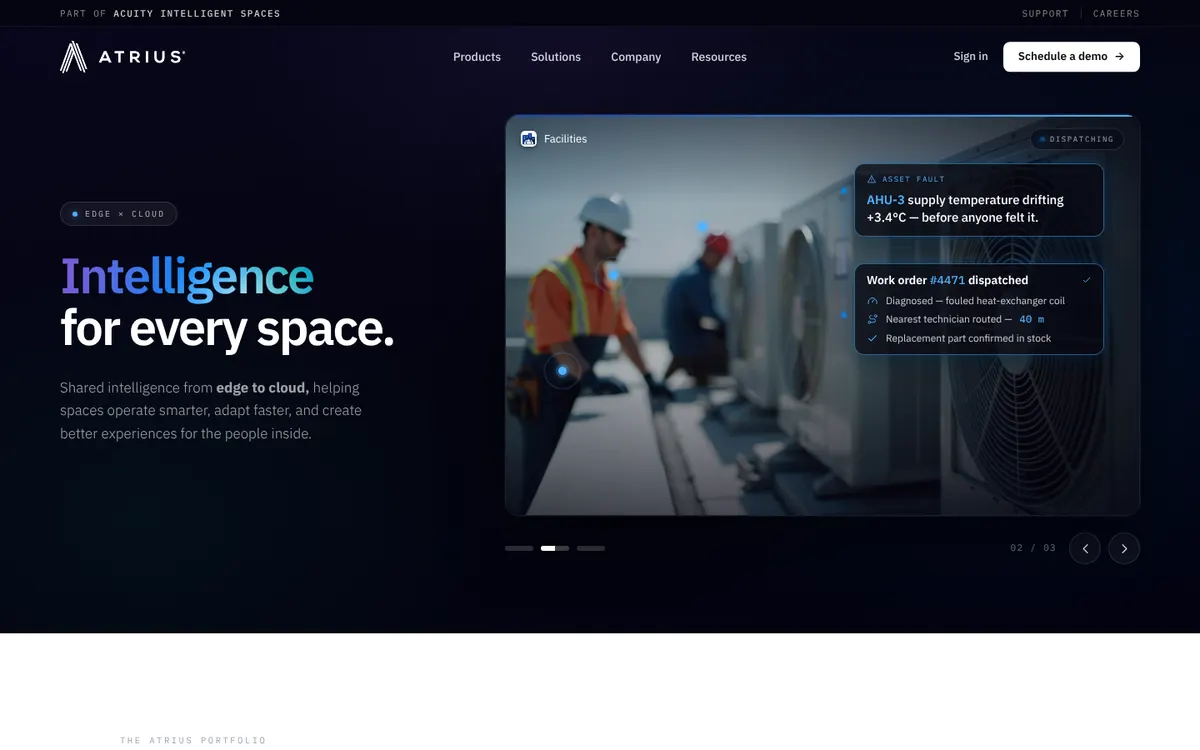
Task: Select the second carousel indicator
Action: click(x=555, y=548)
